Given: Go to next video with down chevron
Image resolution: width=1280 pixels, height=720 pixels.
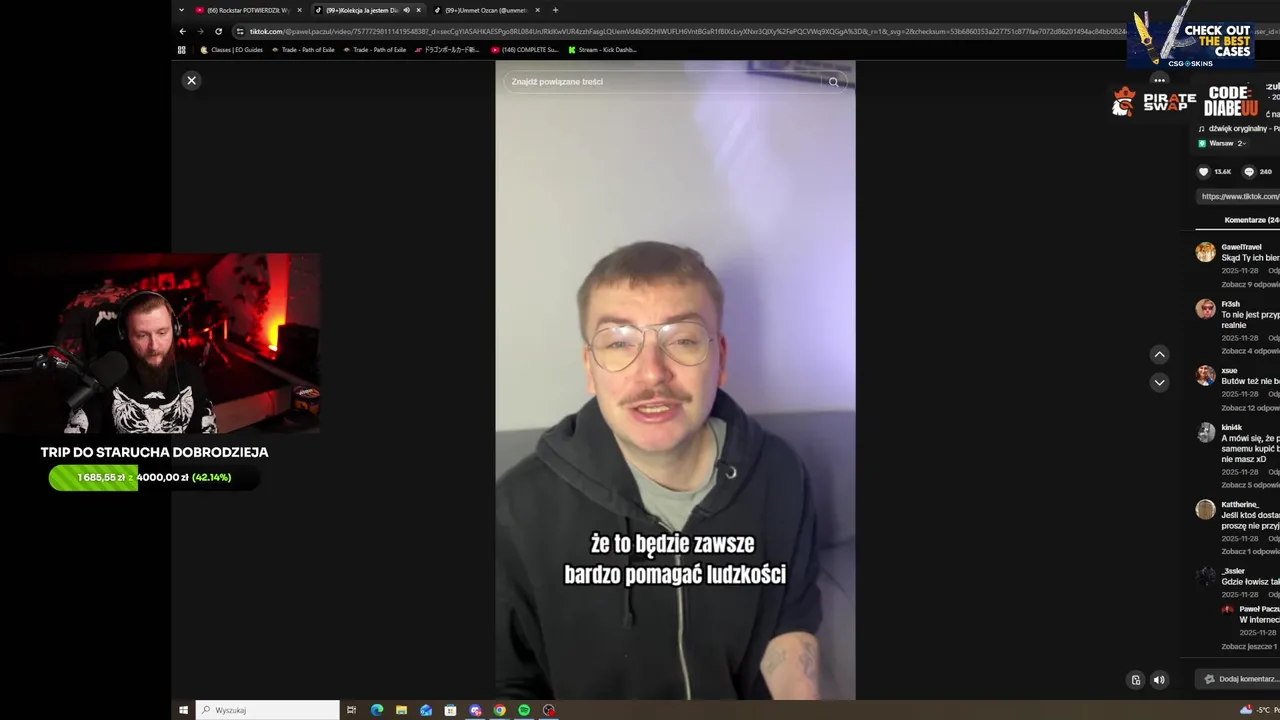Looking at the screenshot, I should point(1159,382).
